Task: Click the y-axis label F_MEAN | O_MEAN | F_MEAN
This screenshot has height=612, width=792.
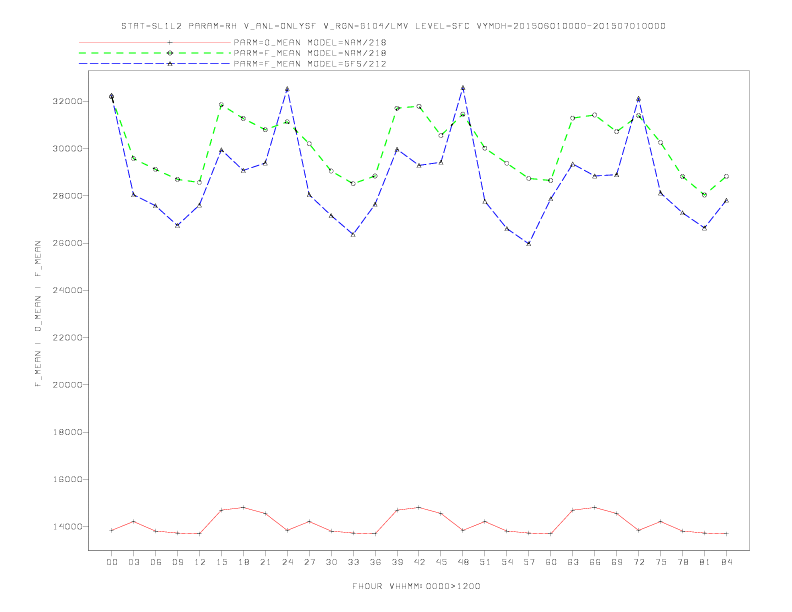Action: pos(38,314)
